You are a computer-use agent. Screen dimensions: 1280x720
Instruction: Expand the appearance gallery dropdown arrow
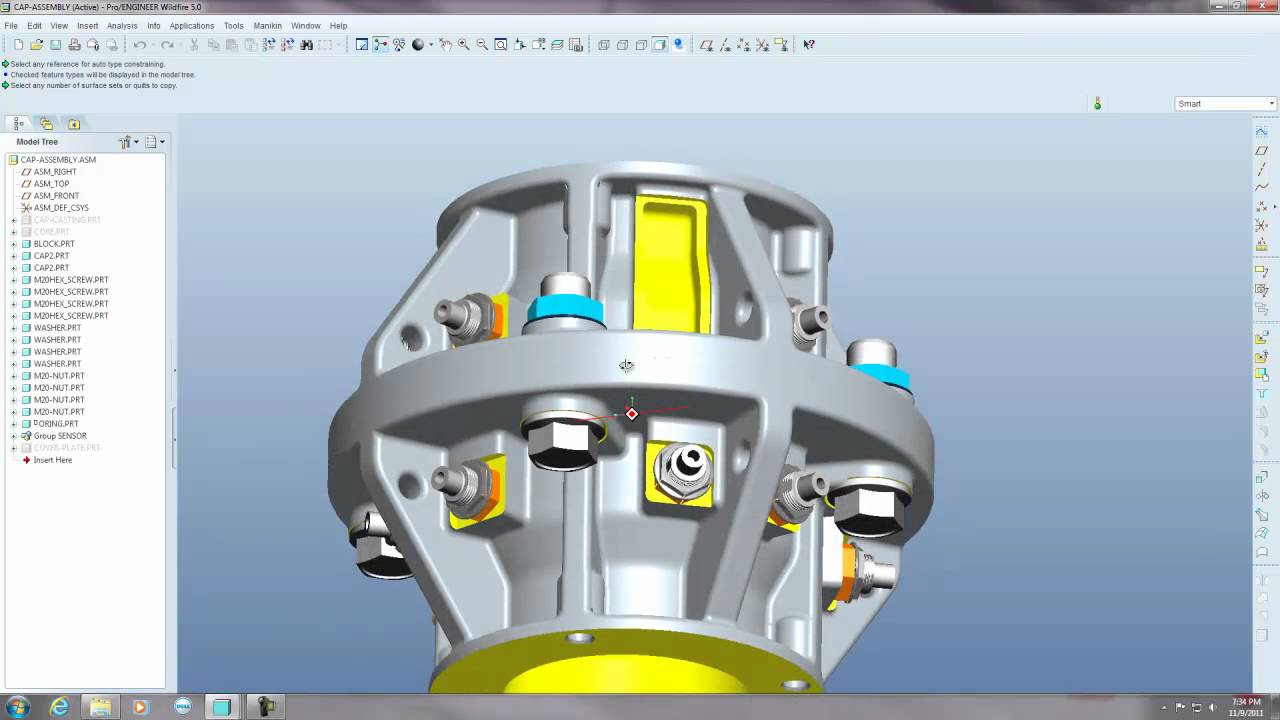[431, 44]
